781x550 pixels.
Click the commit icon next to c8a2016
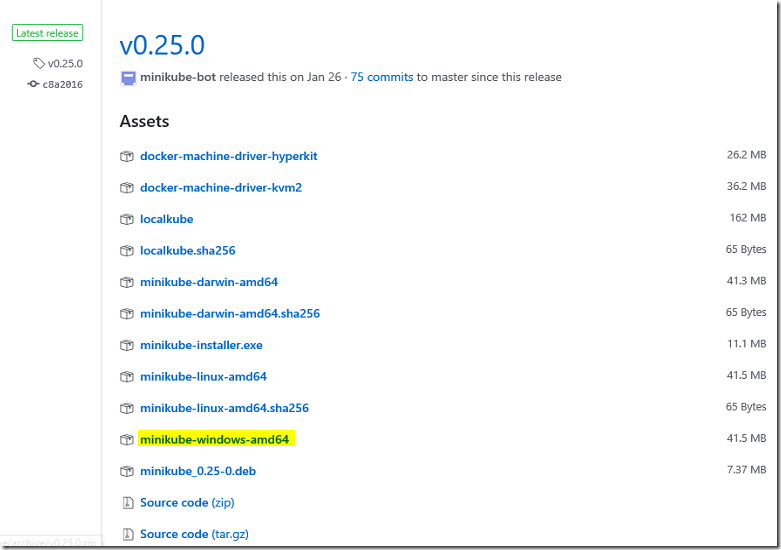(33, 84)
